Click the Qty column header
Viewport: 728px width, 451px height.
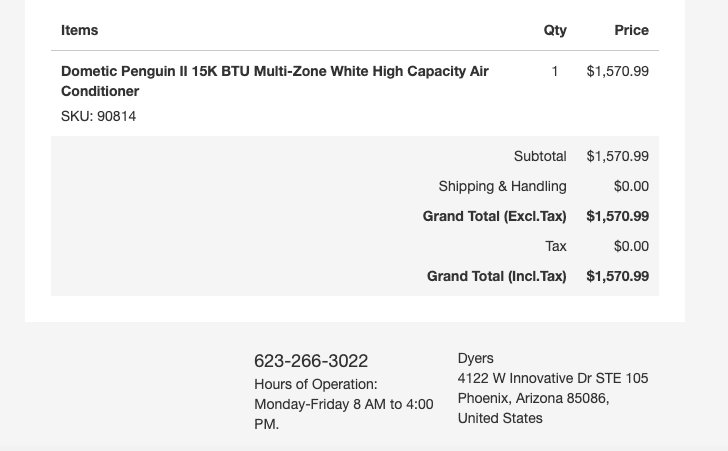point(555,30)
